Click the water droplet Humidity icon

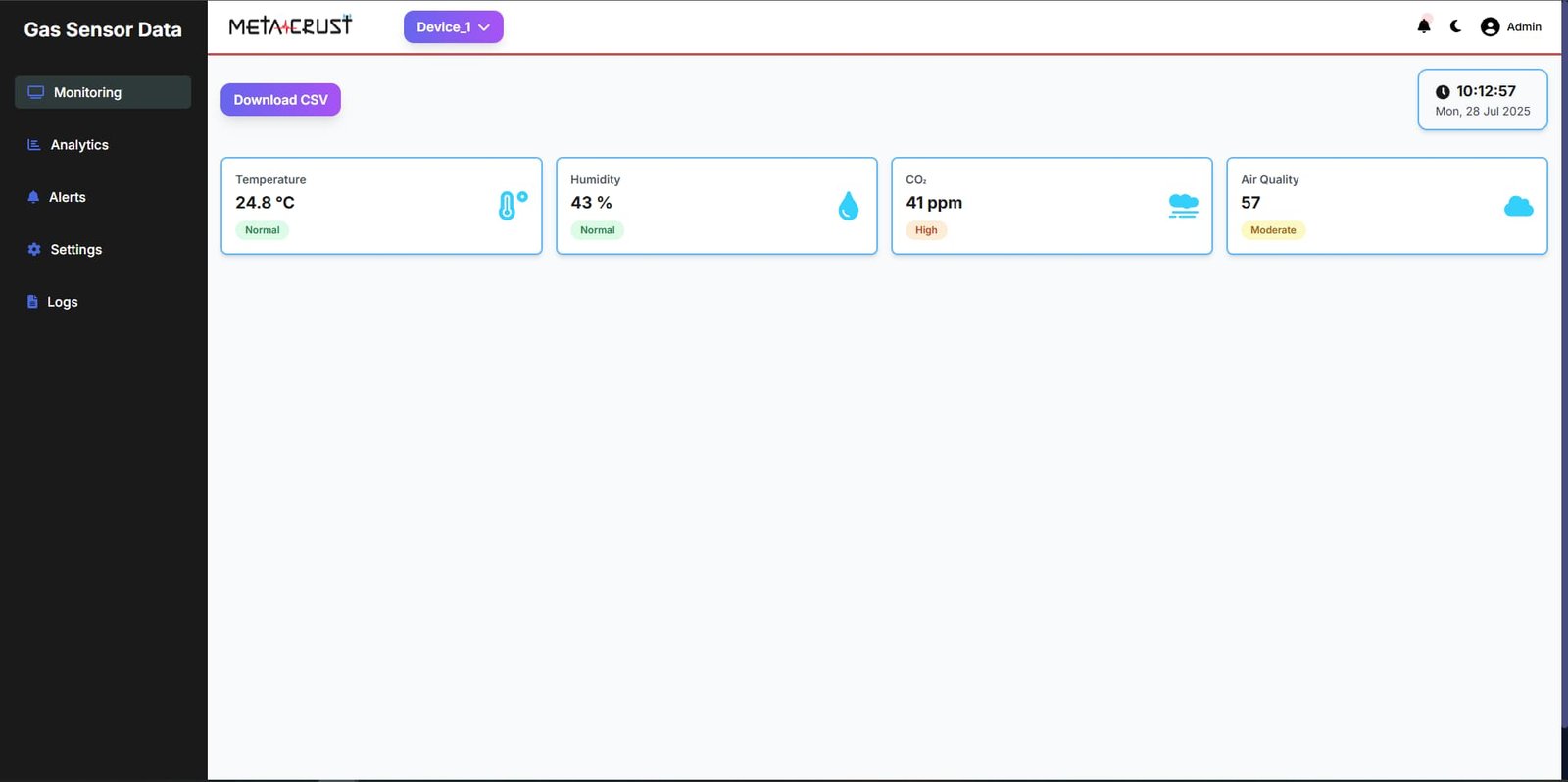click(849, 206)
